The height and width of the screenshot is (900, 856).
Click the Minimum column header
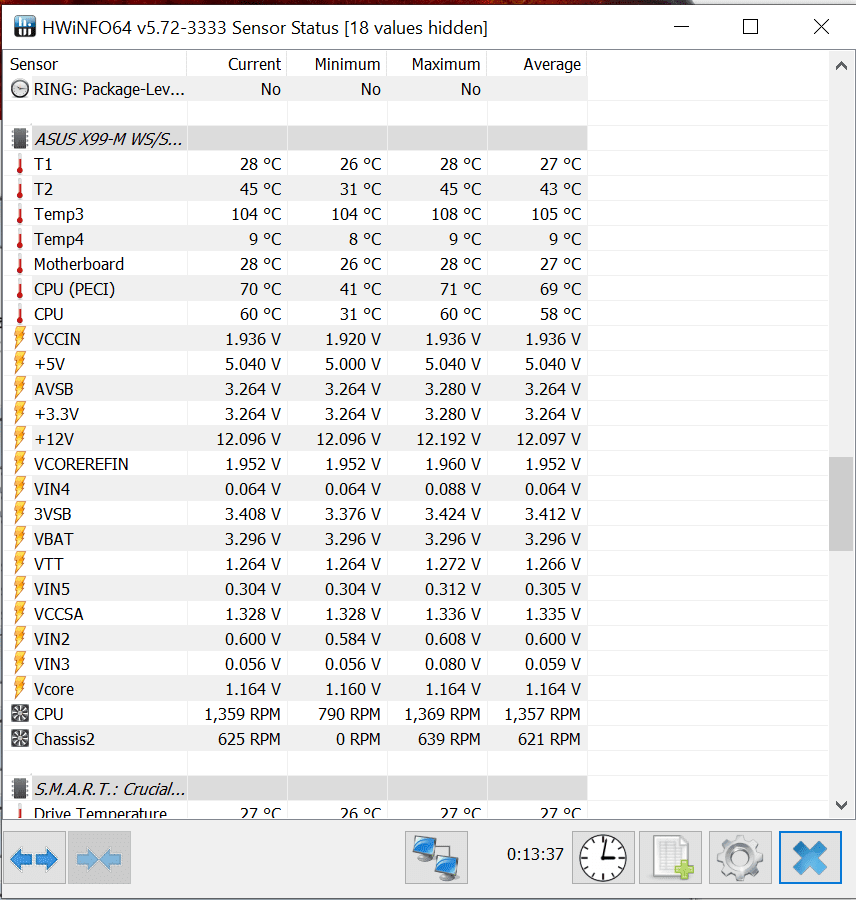tap(336, 64)
